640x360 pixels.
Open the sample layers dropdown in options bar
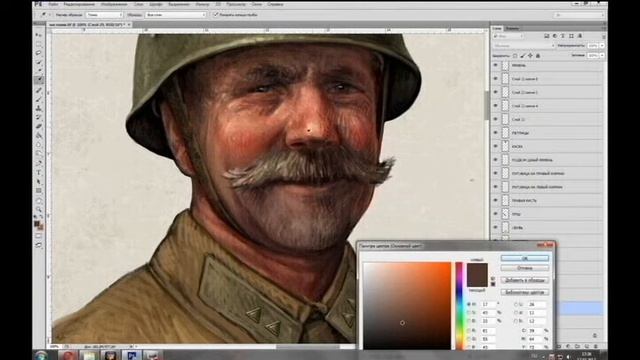click(176, 15)
